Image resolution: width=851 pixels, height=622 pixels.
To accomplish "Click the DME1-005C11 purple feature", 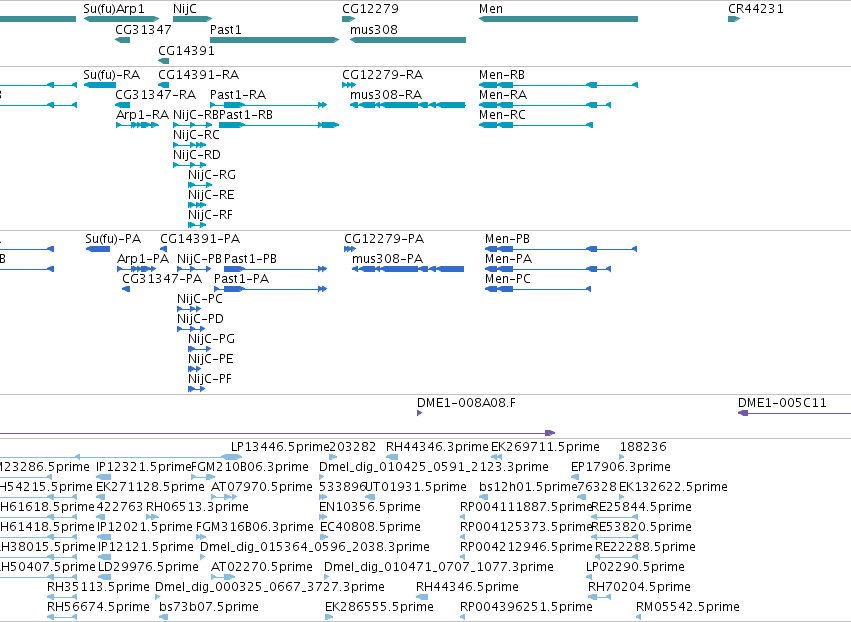I will tap(795, 413).
